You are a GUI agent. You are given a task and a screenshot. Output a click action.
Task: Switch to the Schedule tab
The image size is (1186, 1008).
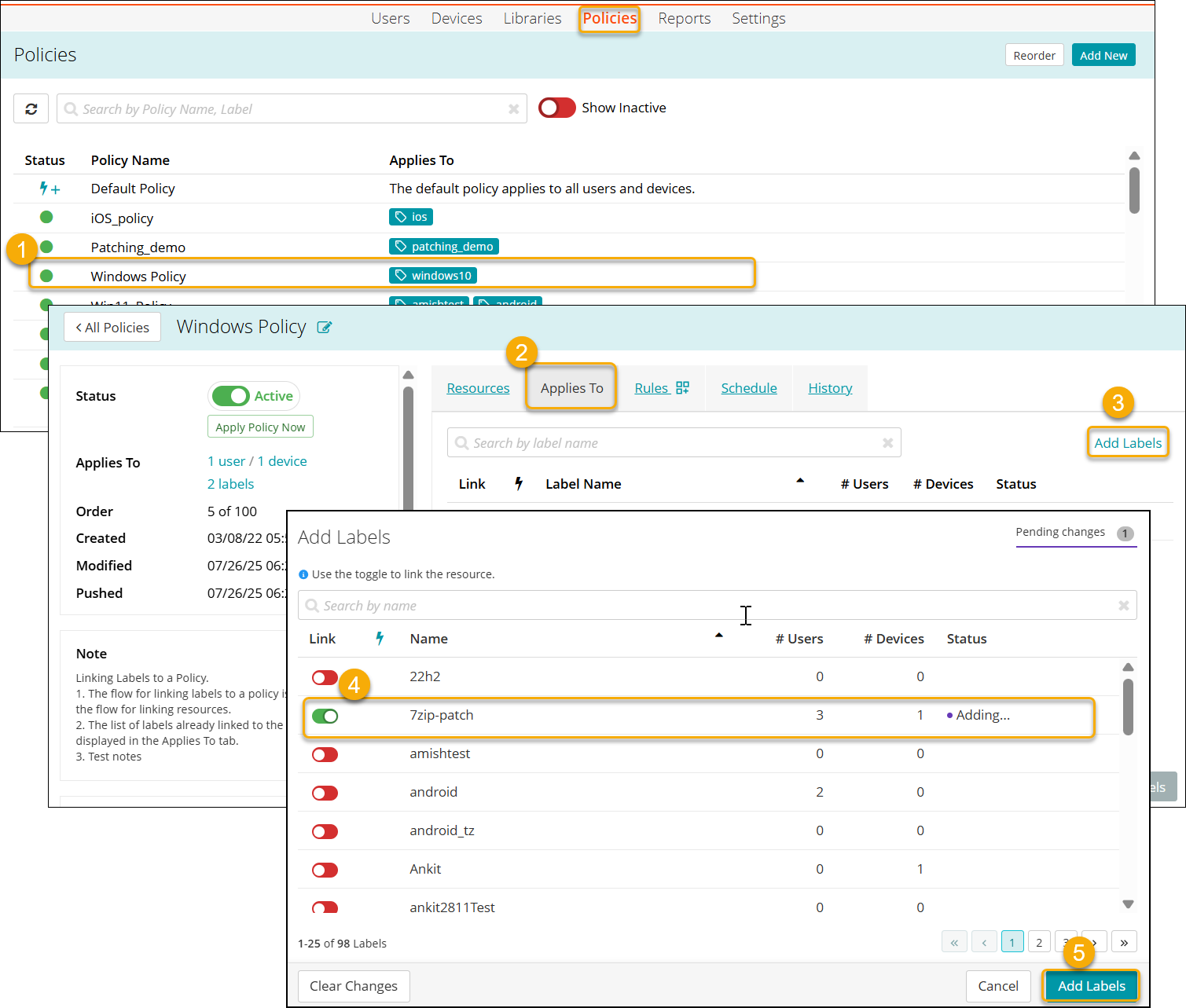[x=748, y=388]
